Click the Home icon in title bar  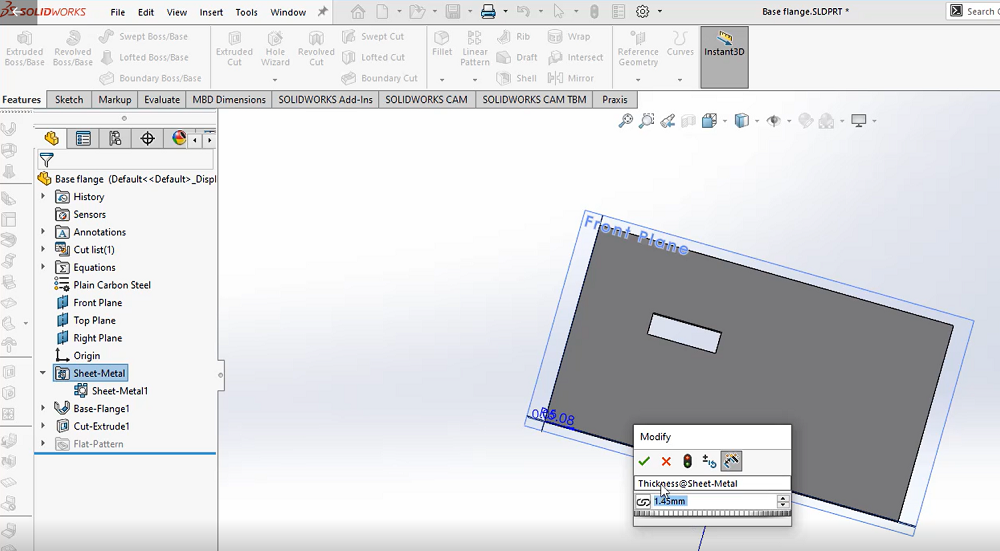point(358,11)
